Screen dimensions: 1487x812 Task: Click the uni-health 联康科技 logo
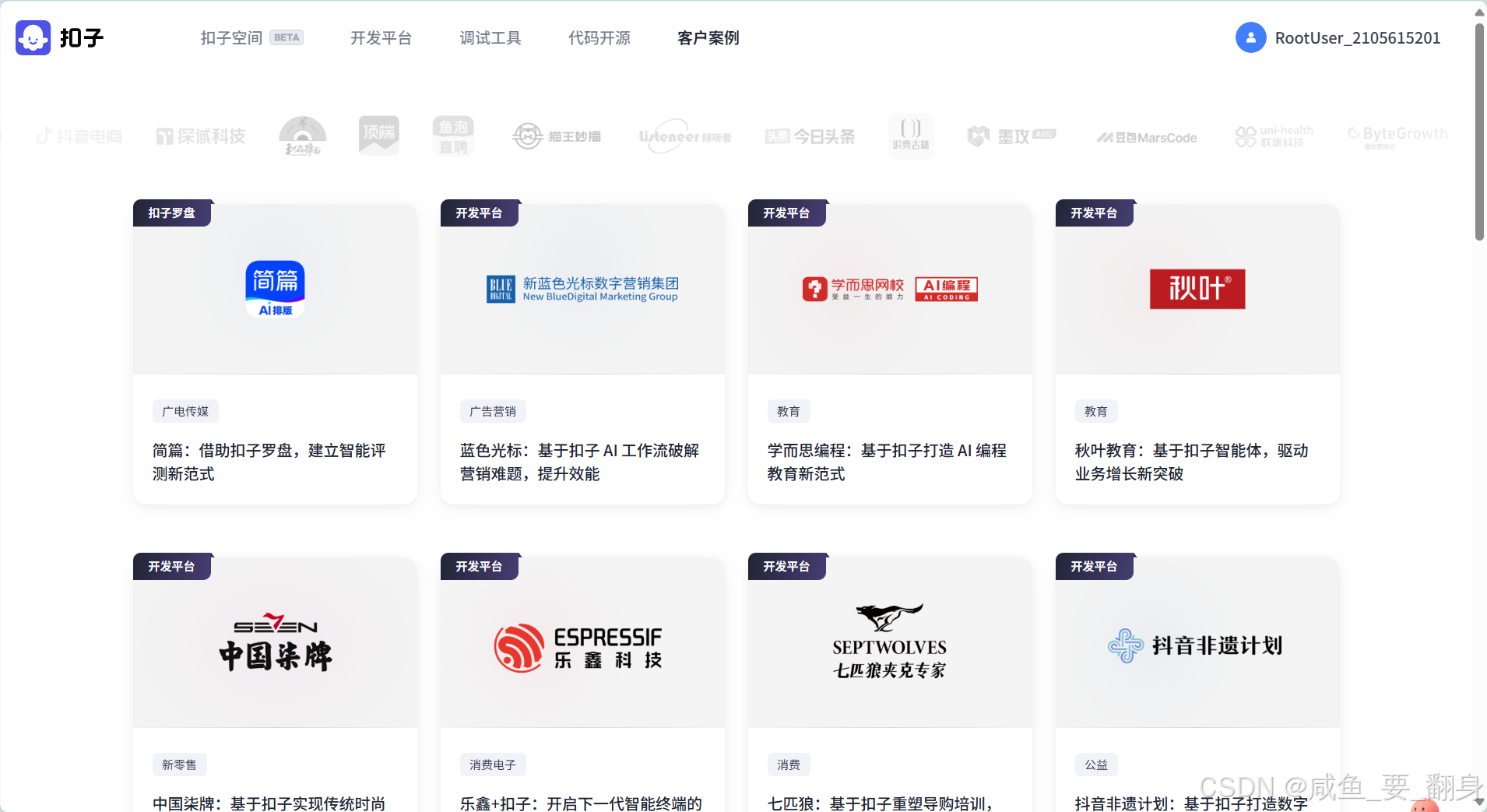(x=1274, y=136)
